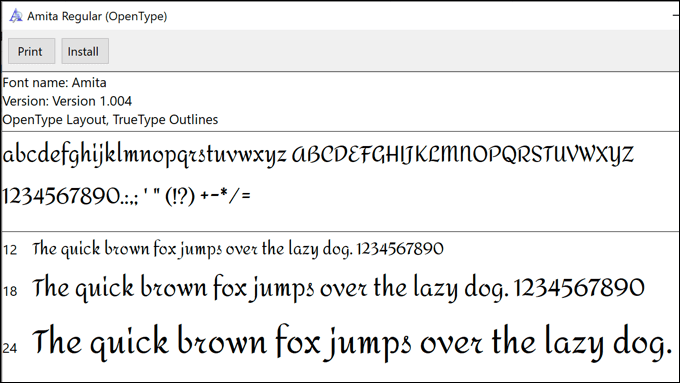
Task: Click the font viewer title bar icon
Action: 16,16
